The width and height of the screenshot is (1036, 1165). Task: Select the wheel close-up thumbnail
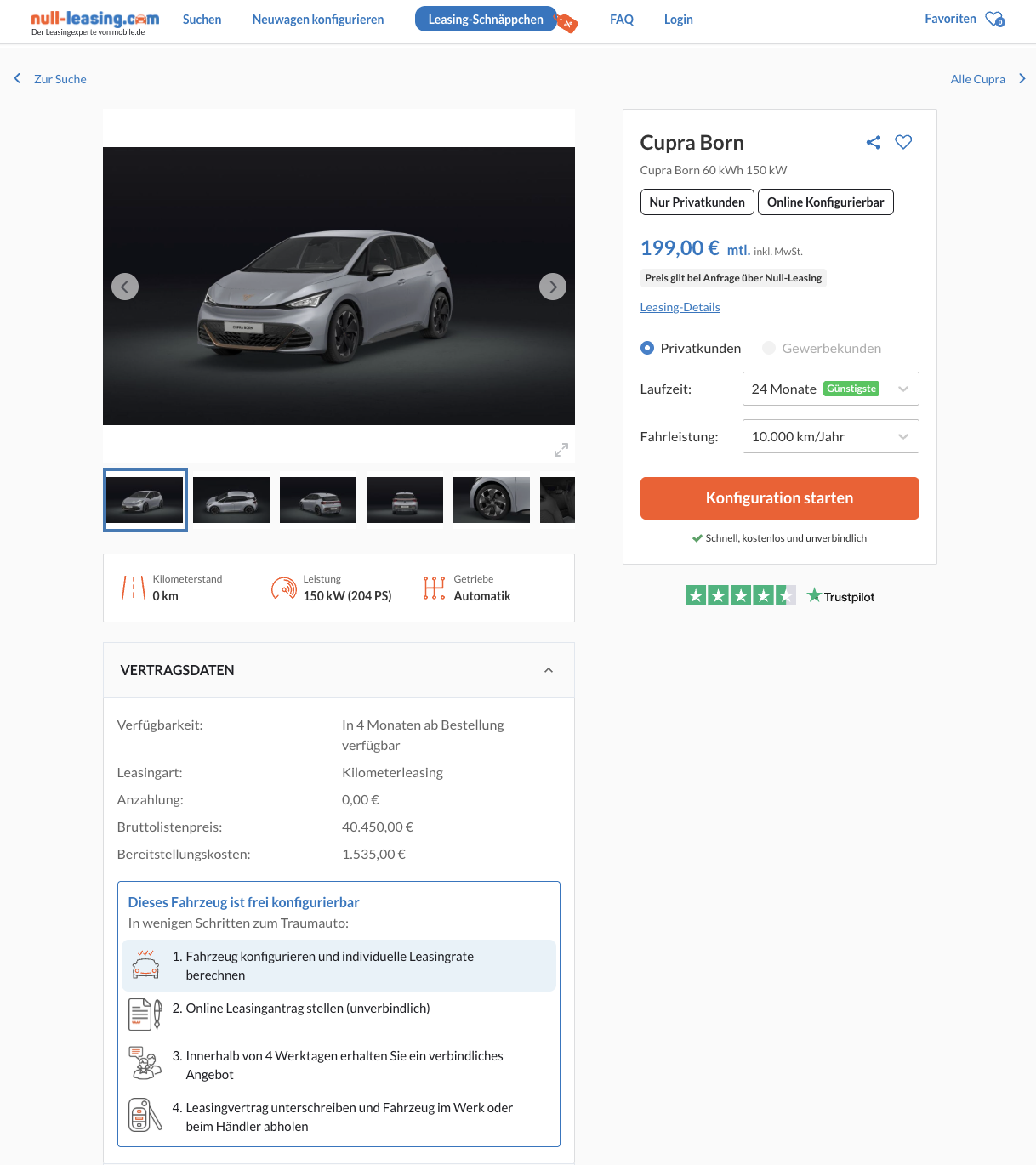(x=491, y=500)
